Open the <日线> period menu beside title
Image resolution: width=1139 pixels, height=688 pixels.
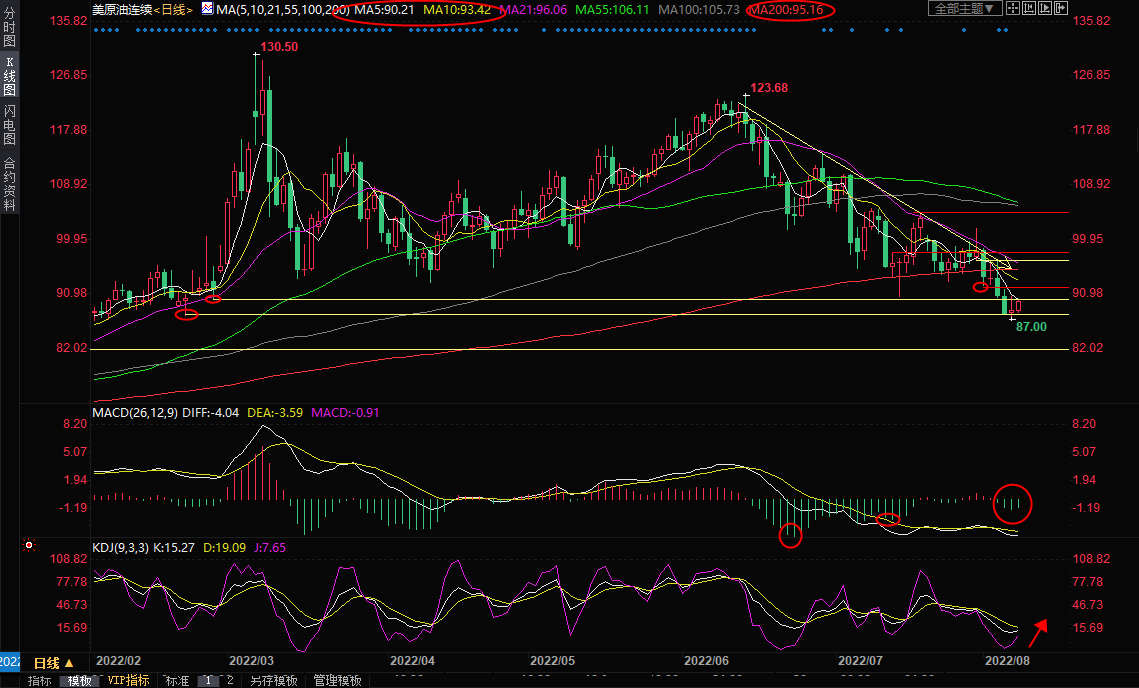171,9
